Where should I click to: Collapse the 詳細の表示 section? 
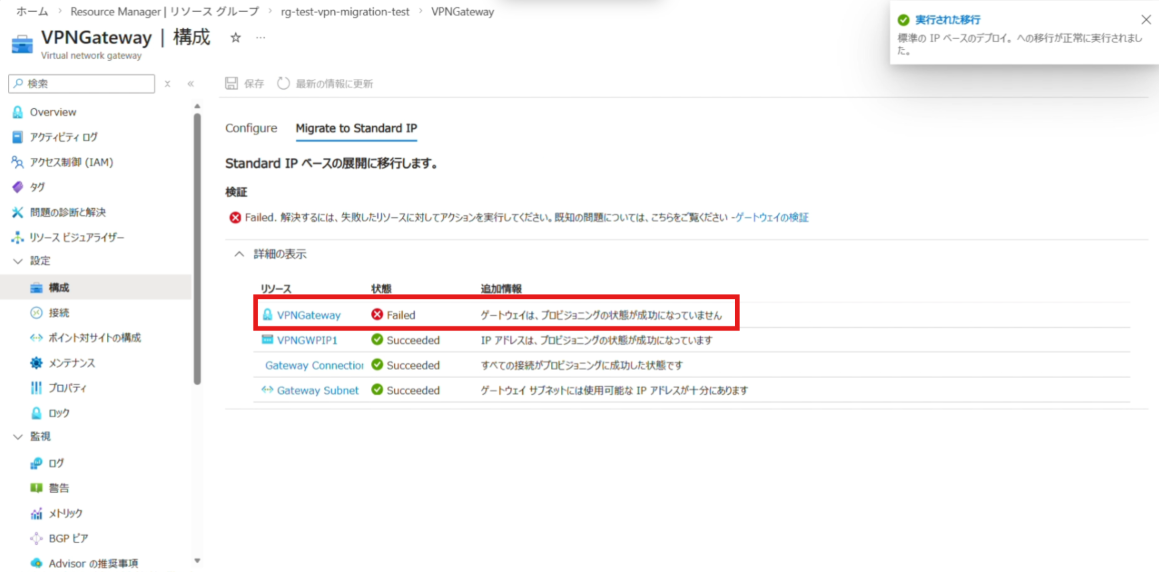click(239, 255)
